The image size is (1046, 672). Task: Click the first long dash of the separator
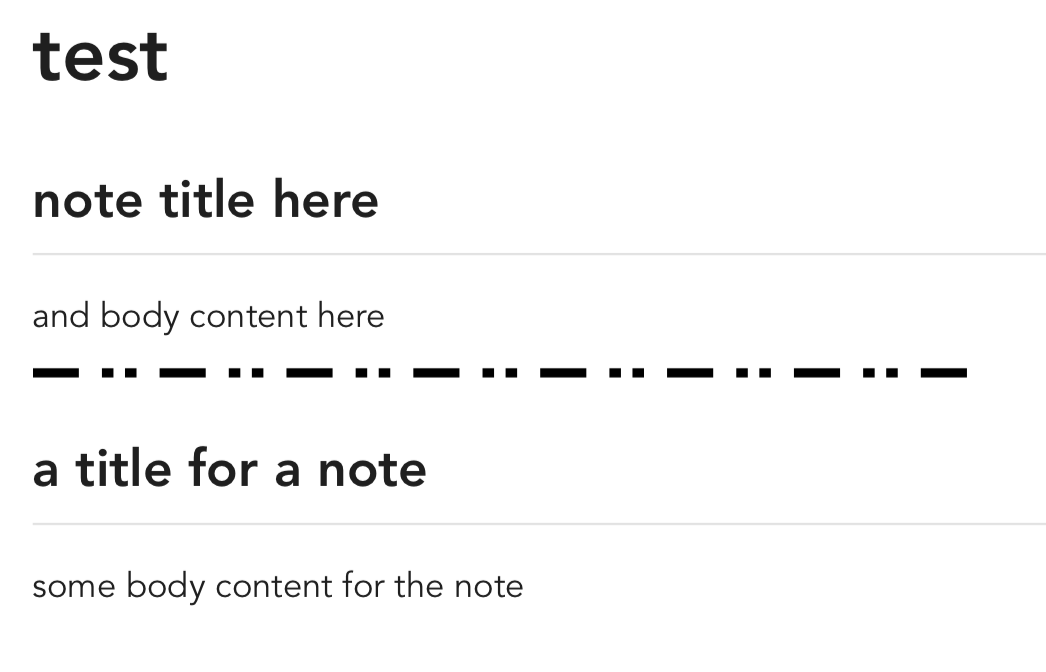click(x=55, y=372)
